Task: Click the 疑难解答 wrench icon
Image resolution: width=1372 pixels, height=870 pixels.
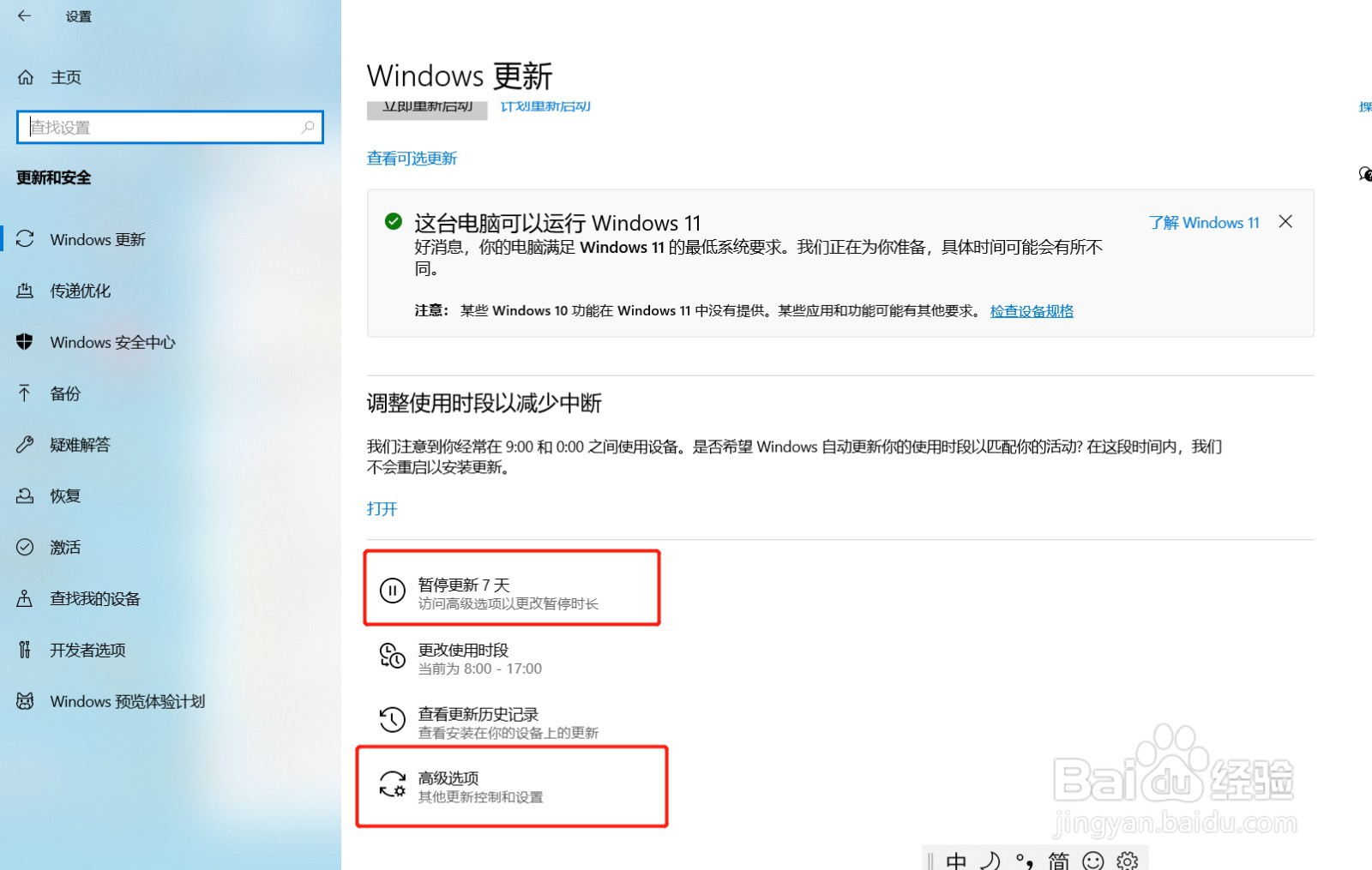Action: (25, 444)
